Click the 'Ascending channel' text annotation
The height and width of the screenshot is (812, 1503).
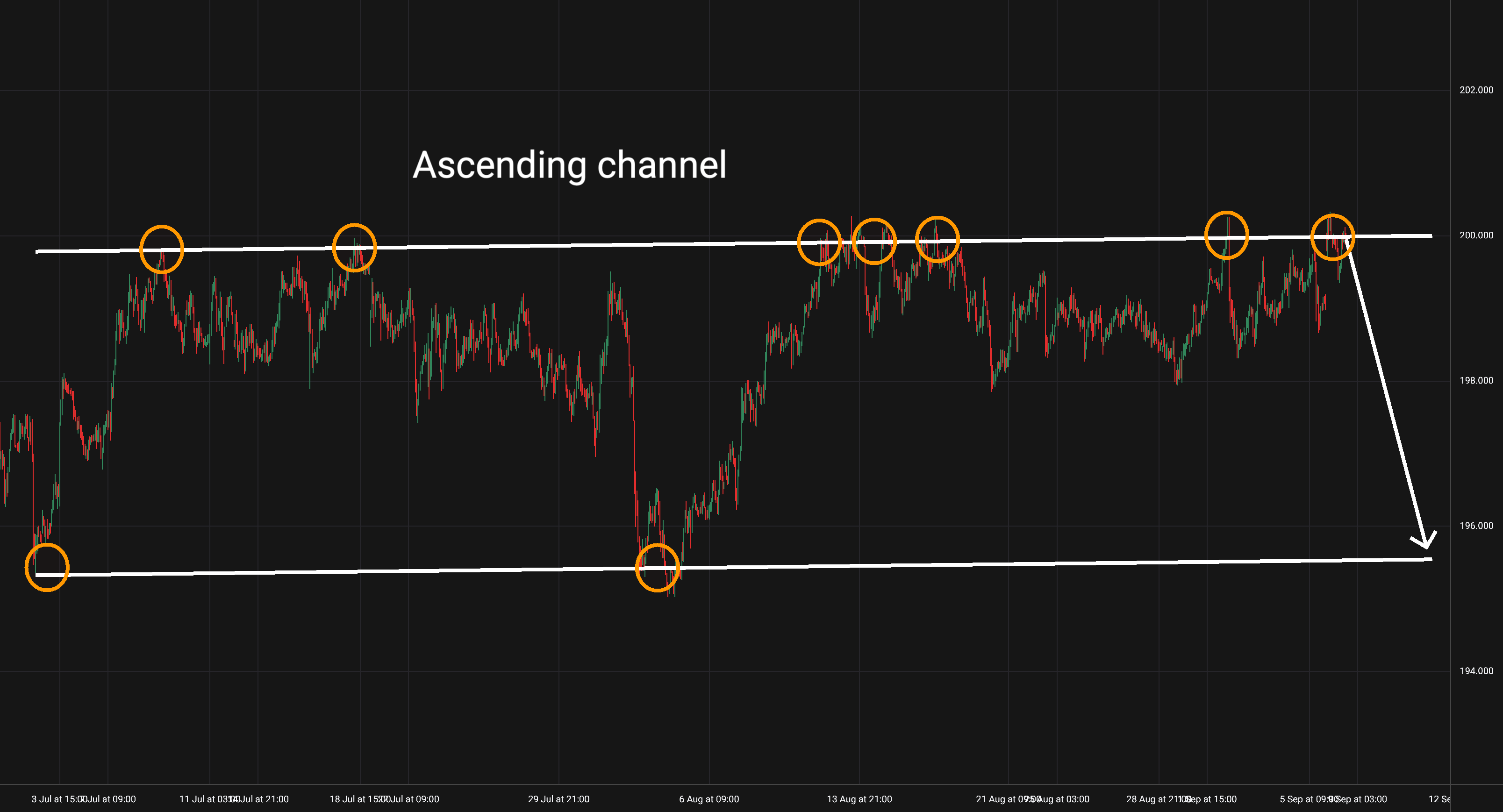click(569, 165)
